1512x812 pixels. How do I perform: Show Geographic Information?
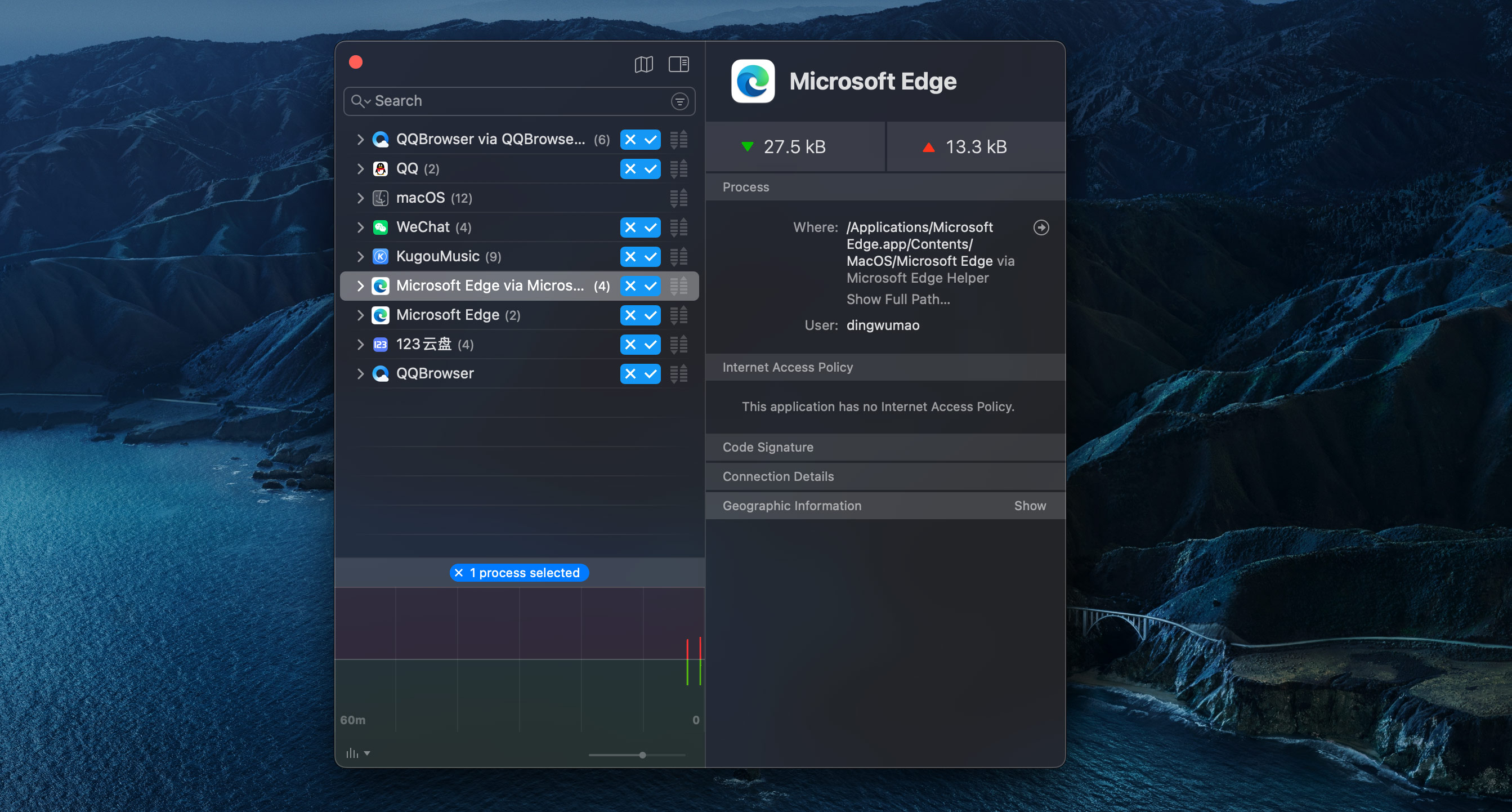[1030, 506]
